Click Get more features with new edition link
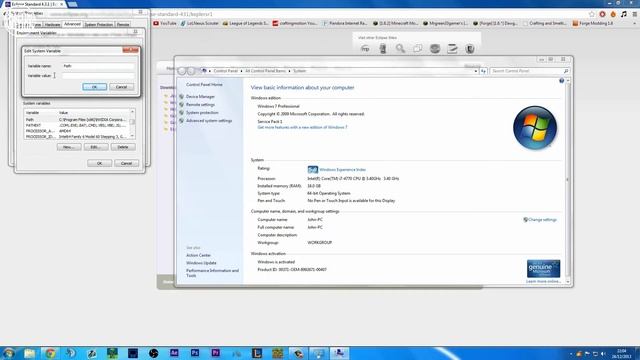The height and width of the screenshot is (360, 640). click(x=302, y=127)
